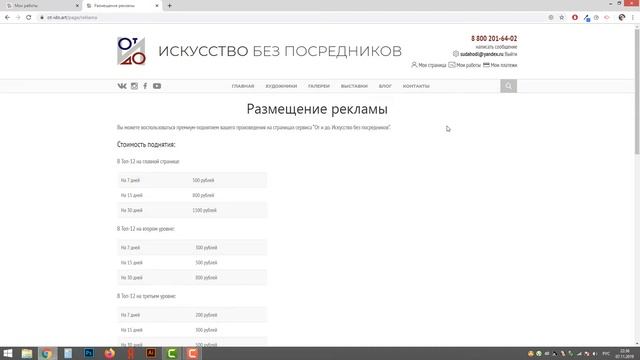Open orange Camtasia recorder icon on taskbar
The height and width of the screenshot is (360, 640).
click(x=192, y=353)
